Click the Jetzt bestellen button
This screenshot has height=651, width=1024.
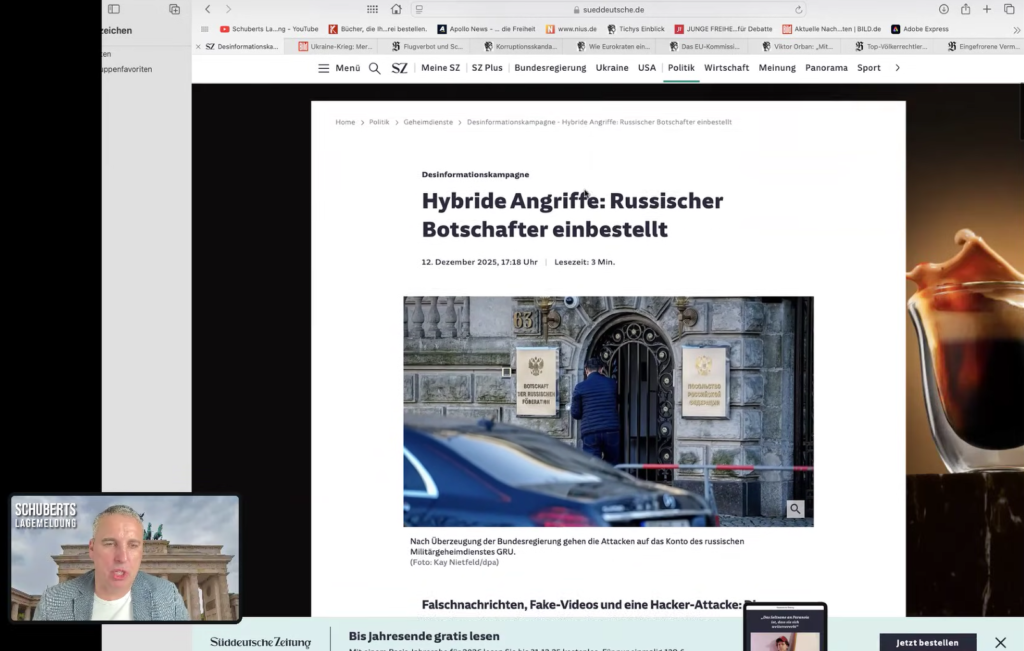[x=927, y=642]
